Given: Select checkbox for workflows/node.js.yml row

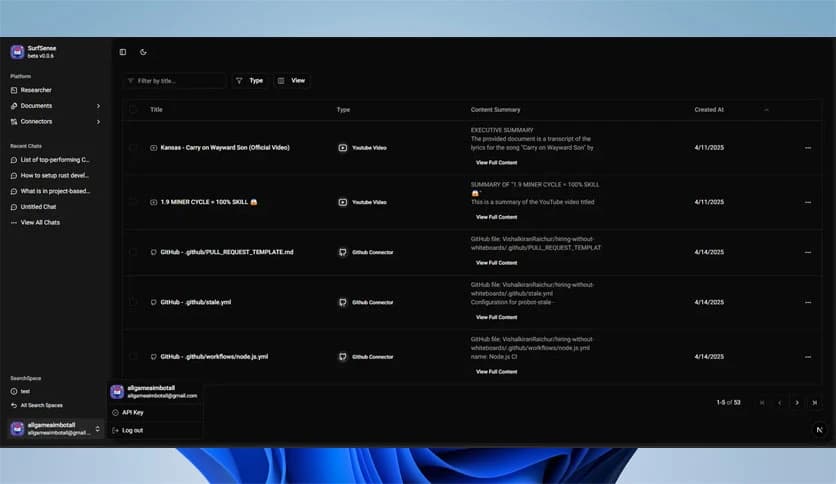Looking at the screenshot, I should [x=133, y=357].
